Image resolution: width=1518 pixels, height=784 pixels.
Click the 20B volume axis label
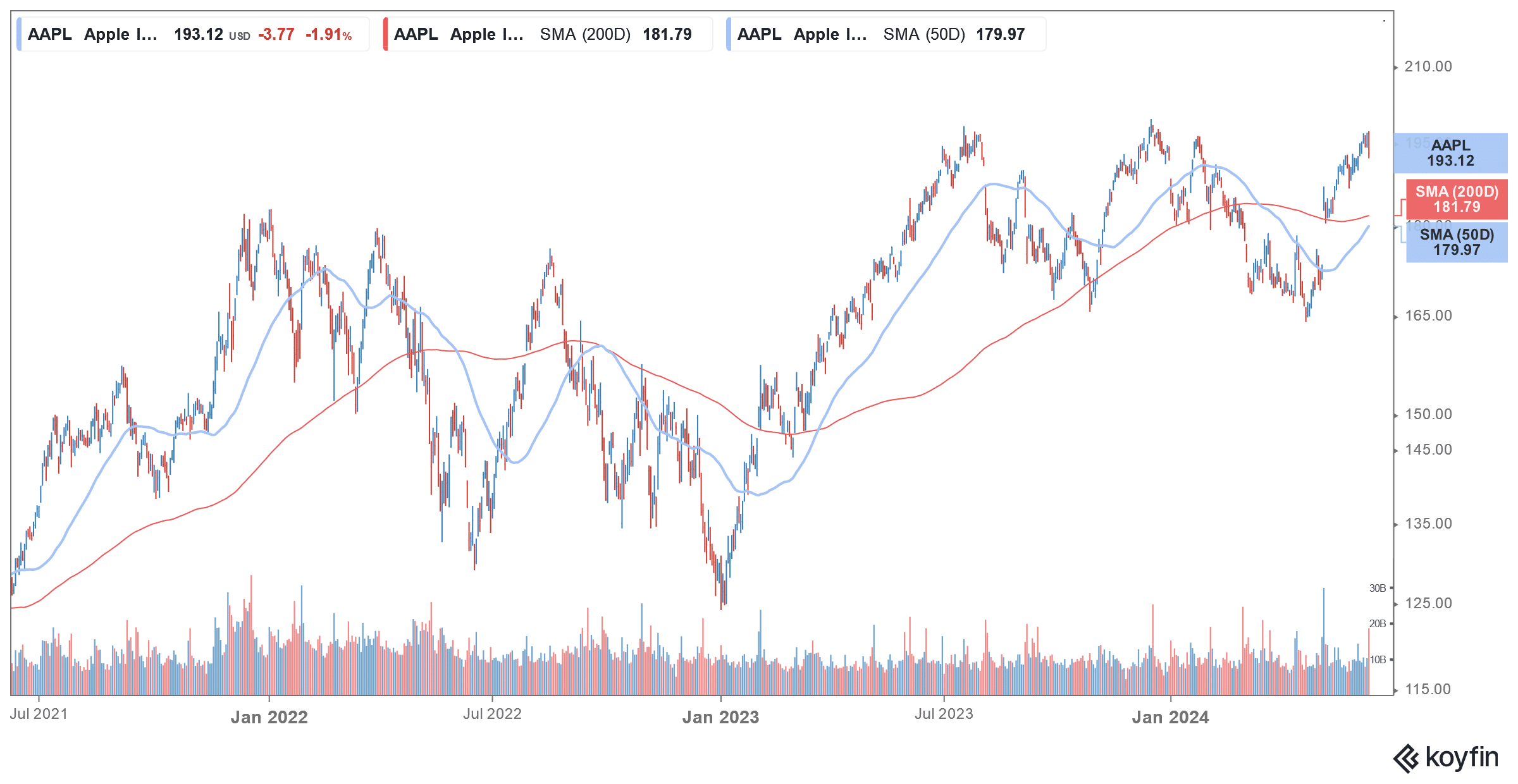pyautogui.click(x=1378, y=623)
